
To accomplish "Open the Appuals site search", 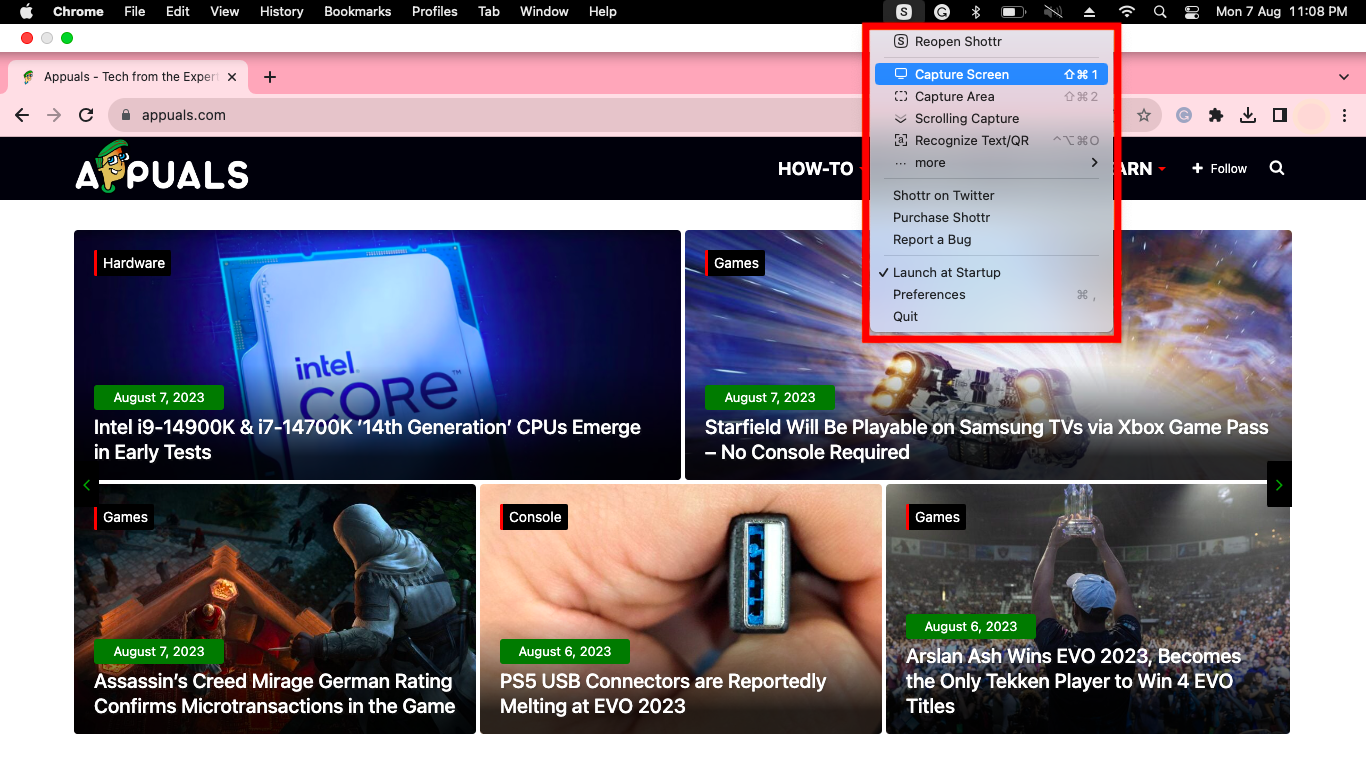I will click(x=1277, y=168).
